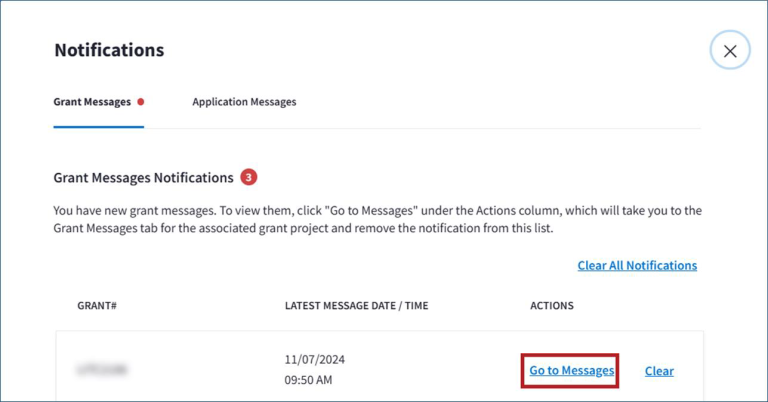Click the blue underline beneath Grant Messages tab

[99, 127]
